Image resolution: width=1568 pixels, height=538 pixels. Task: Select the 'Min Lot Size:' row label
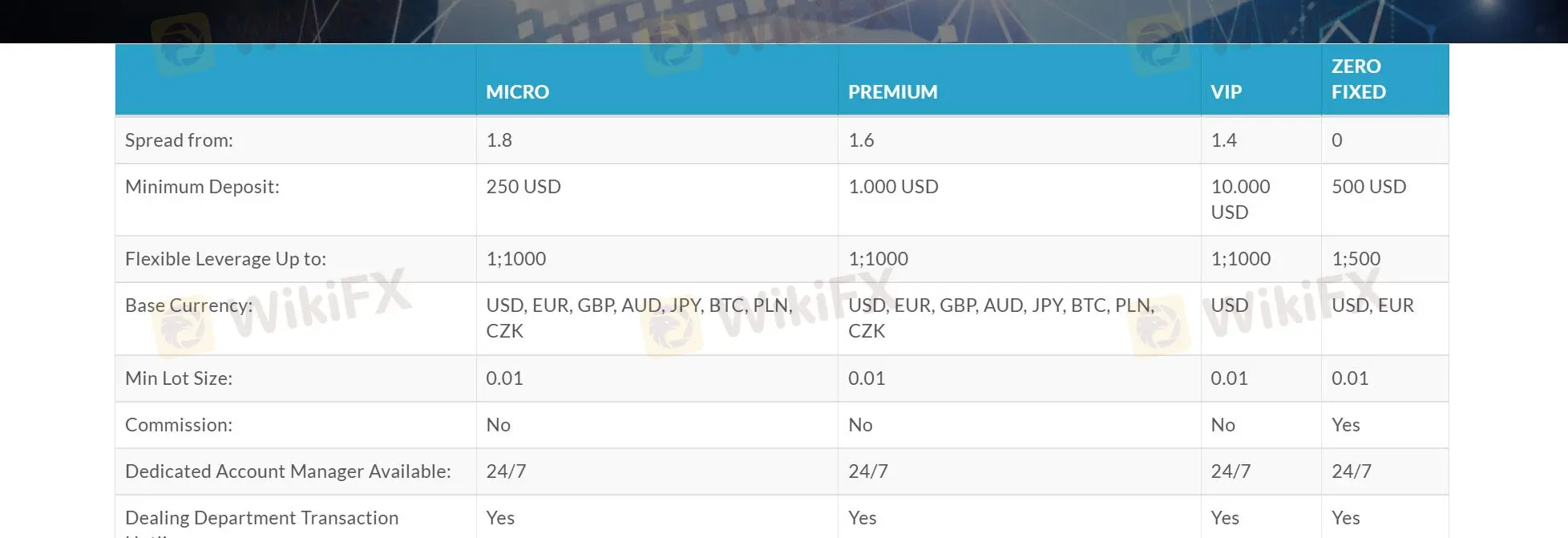179,378
